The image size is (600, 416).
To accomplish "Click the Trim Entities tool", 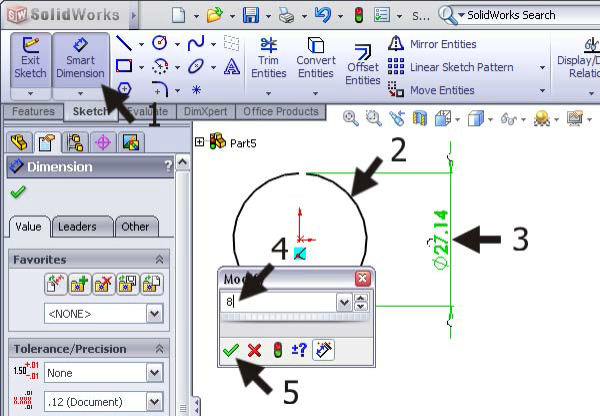I will 268,59.
